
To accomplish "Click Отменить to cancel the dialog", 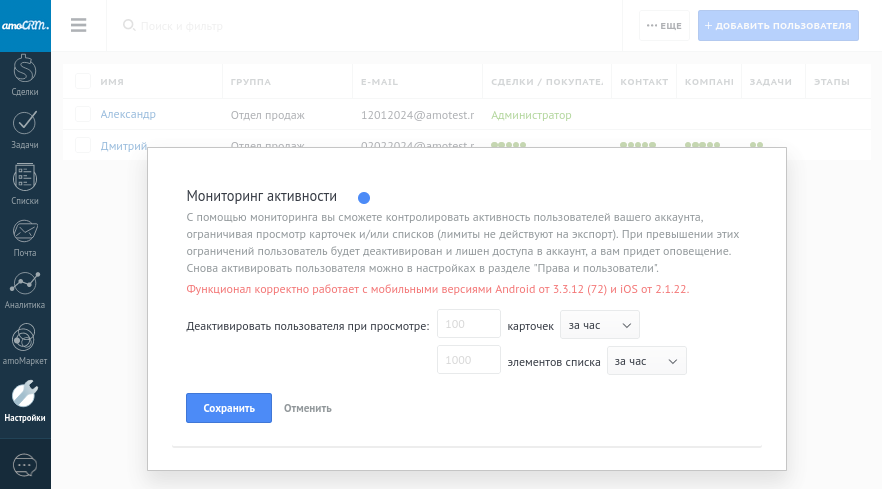I will pos(308,408).
